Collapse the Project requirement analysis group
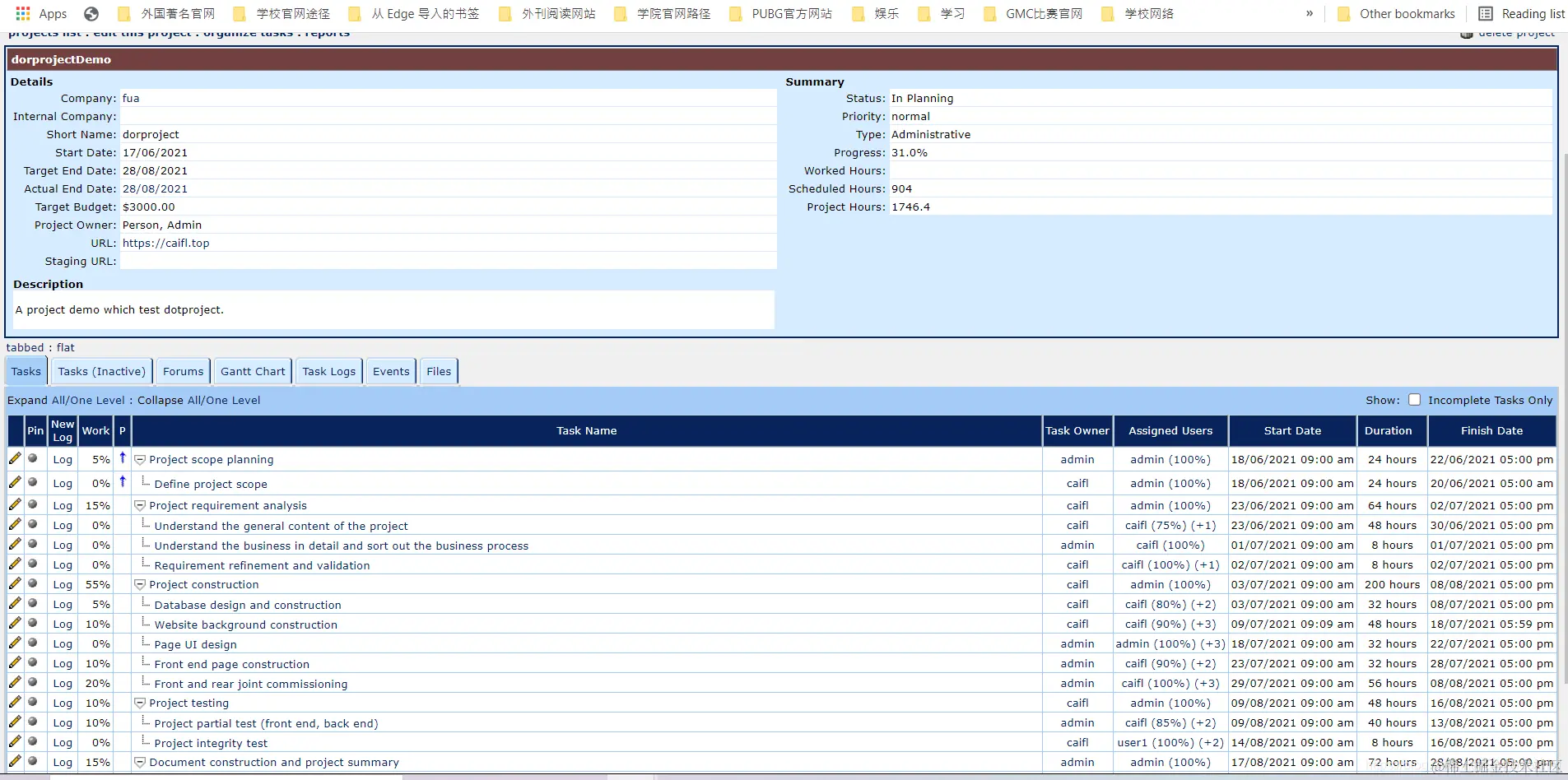Viewport: 1568px width, 780px height. click(140, 506)
